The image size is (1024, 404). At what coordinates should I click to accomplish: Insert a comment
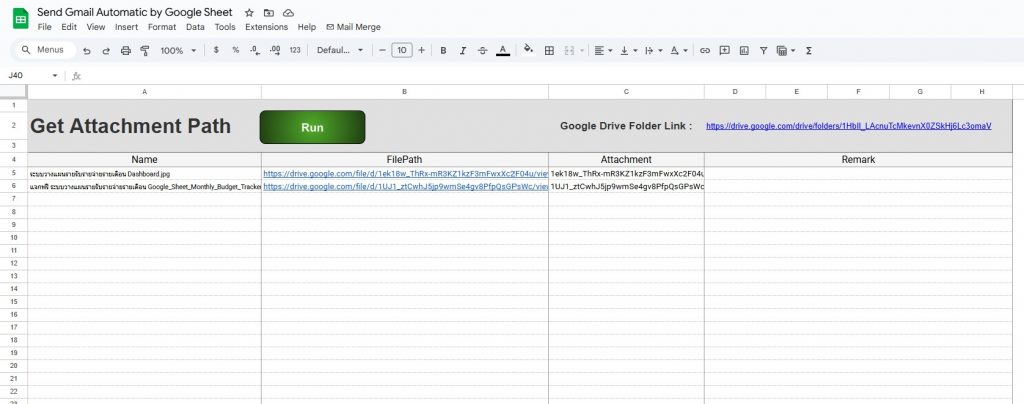[x=724, y=50]
